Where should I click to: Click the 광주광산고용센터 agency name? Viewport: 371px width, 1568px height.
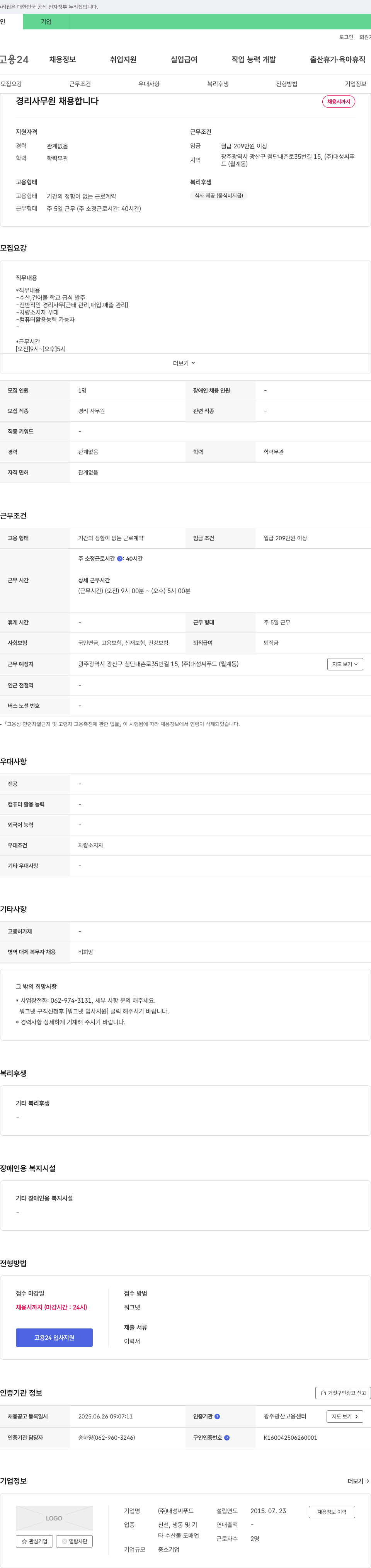[285, 1417]
